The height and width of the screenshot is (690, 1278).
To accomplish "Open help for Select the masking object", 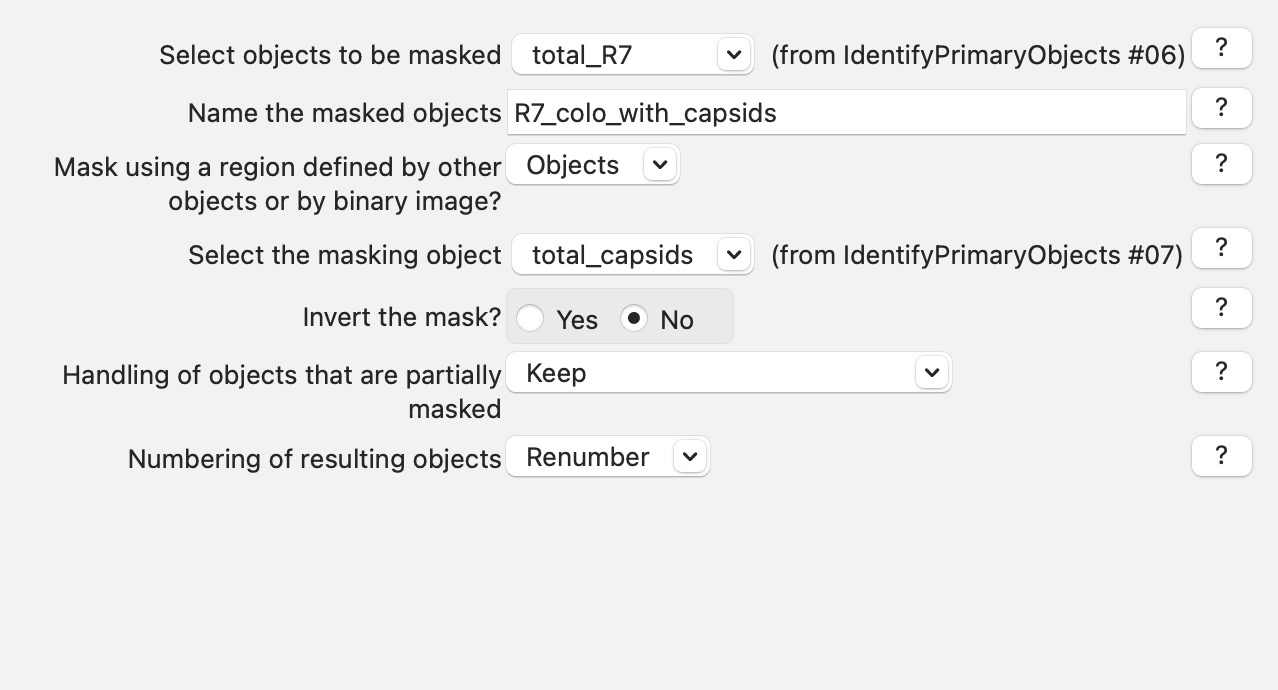I will pos(1221,248).
